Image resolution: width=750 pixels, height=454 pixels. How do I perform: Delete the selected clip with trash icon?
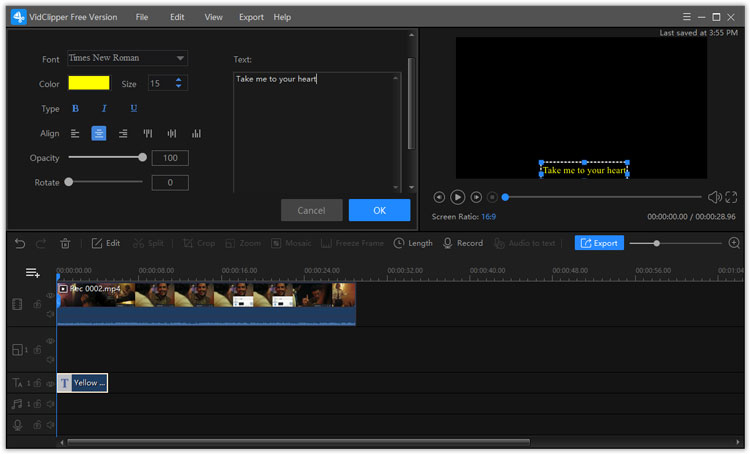[65, 244]
